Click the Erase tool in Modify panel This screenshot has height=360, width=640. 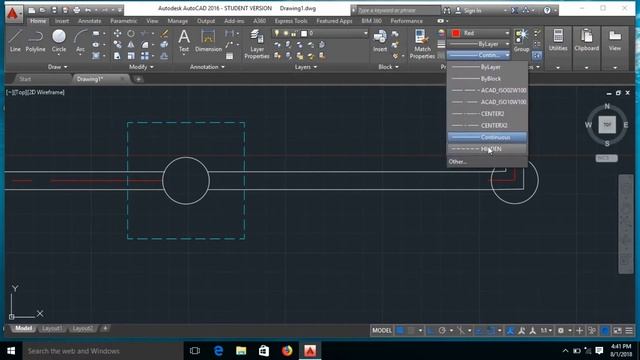point(164,33)
